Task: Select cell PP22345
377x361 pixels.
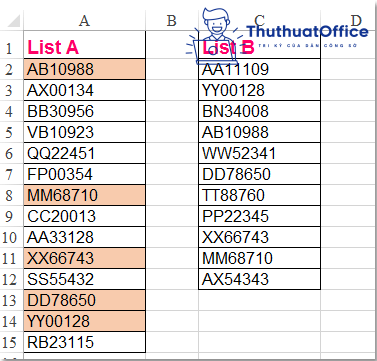Action: point(260,216)
